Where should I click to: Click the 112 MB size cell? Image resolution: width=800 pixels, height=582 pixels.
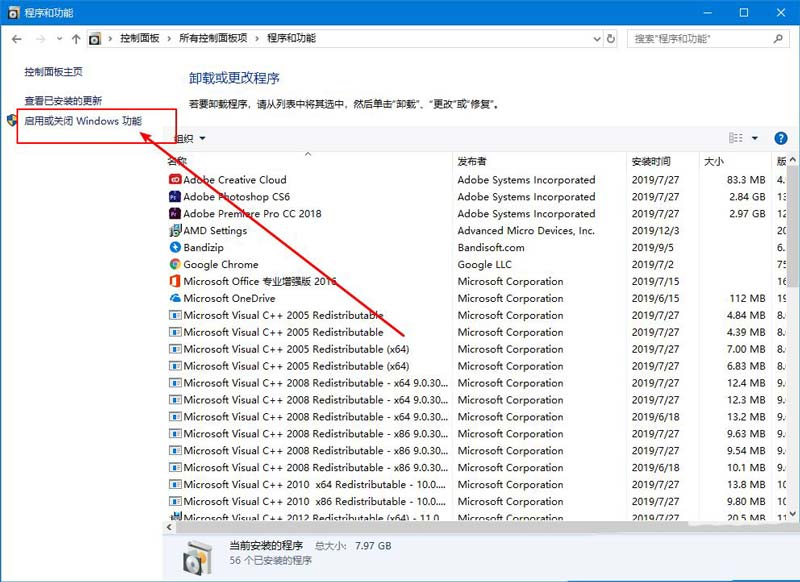click(747, 298)
